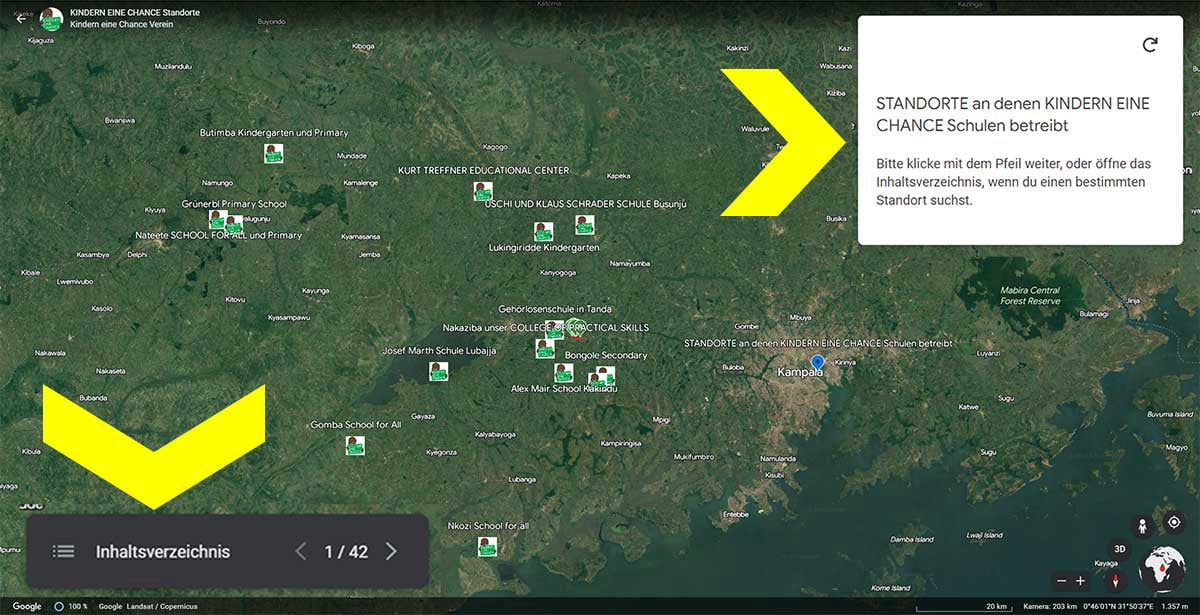Click the green heart placemark near Tanda
The image size is (1200, 615).
576,327
